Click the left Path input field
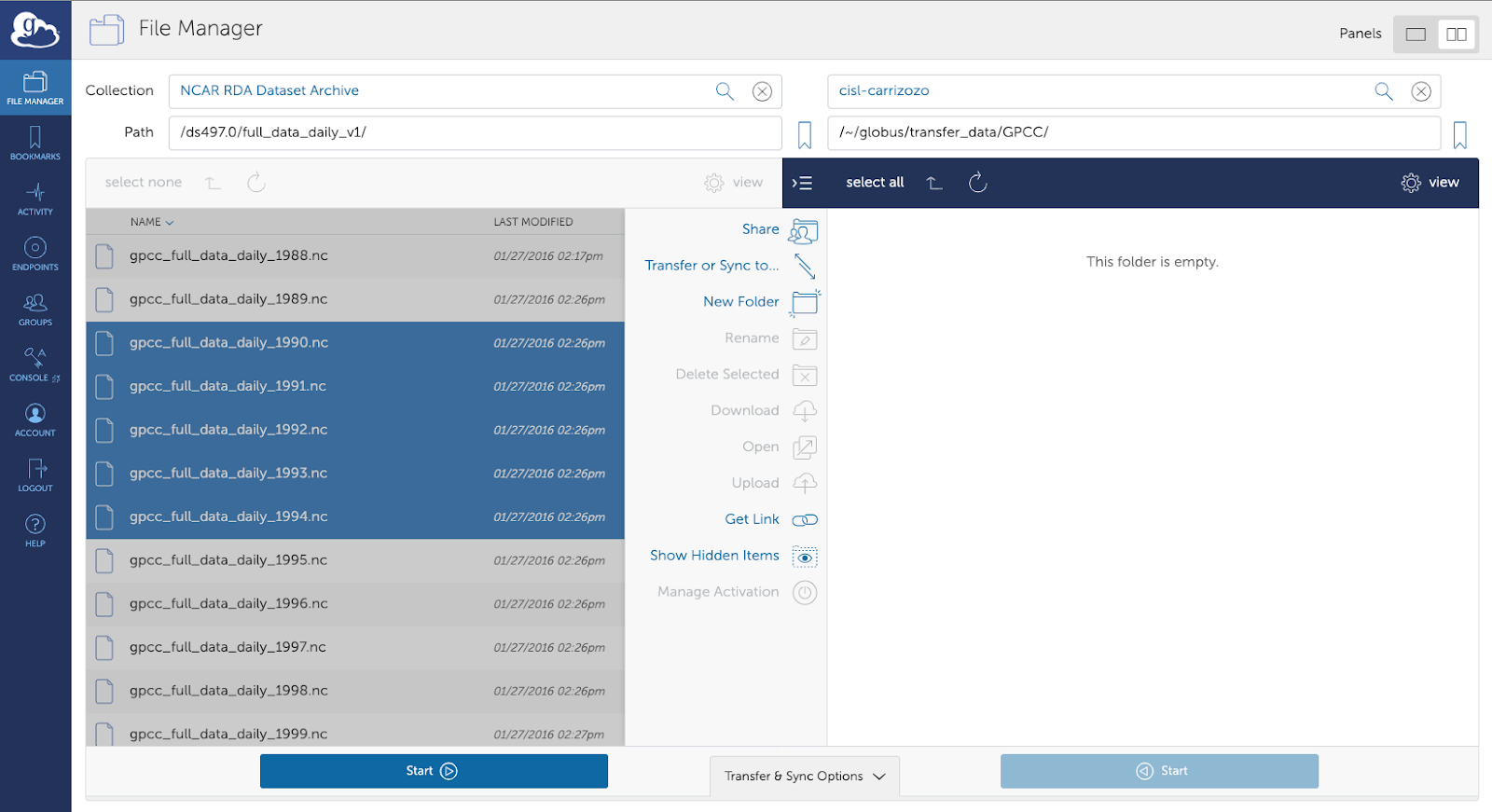 [475, 132]
